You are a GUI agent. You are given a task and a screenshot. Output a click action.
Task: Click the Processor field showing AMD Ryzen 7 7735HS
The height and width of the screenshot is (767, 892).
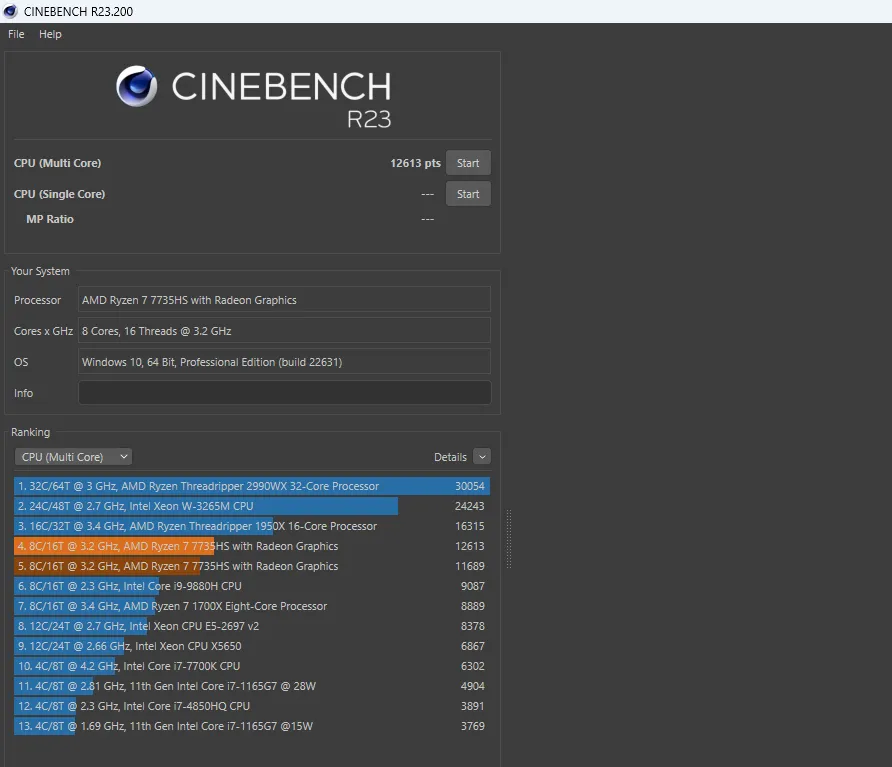pyautogui.click(x=284, y=300)
